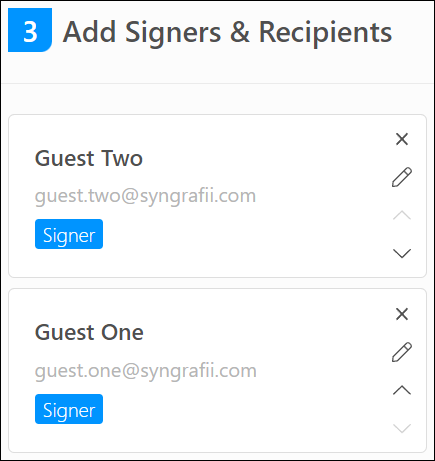The image size is (435, 461).
Task: Click the Signer badge for Guest Two
Action: pos(69,234)
